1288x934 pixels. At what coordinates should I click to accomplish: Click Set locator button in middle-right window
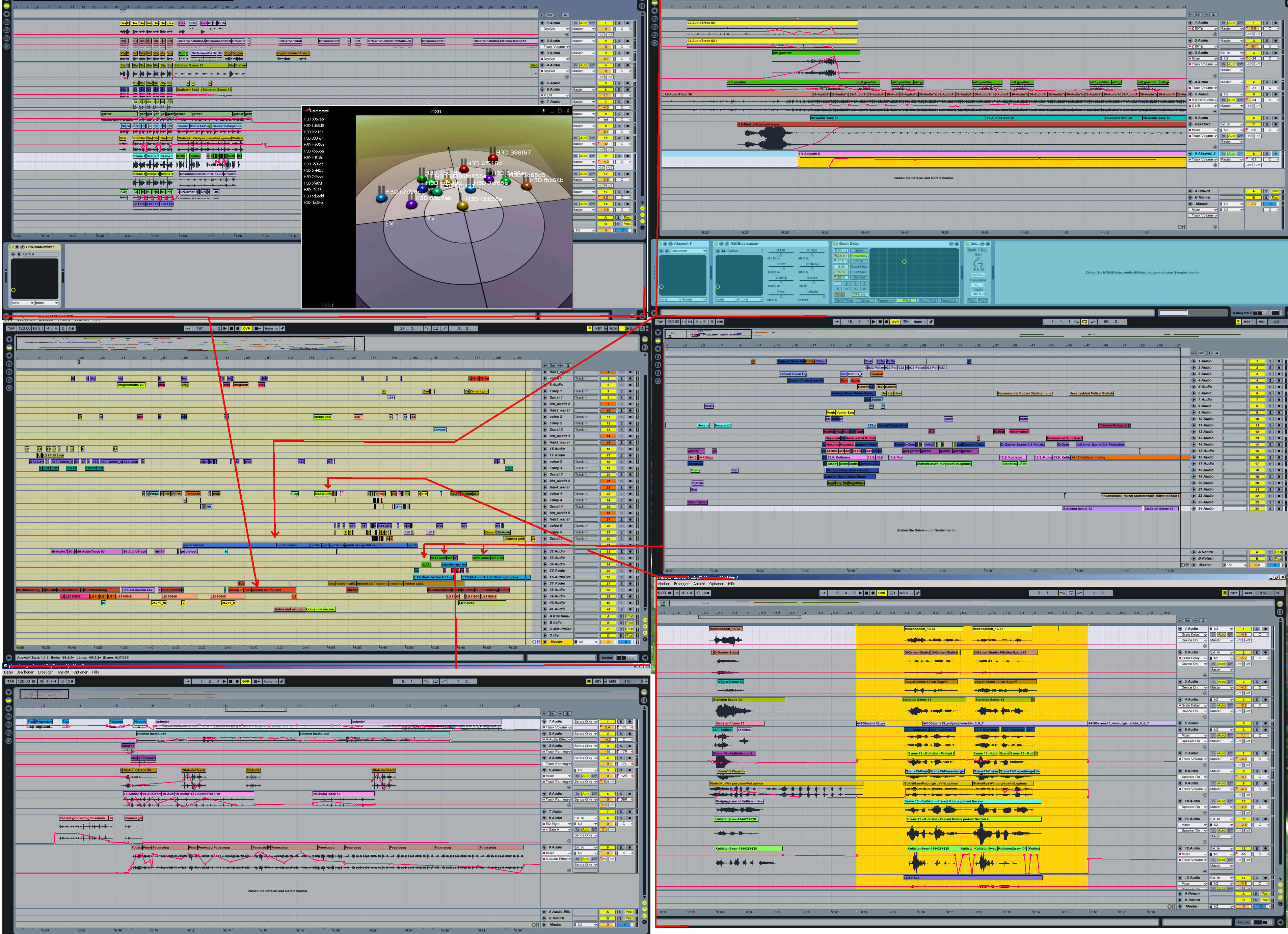pyautogui.click(x=1201, y=353)
